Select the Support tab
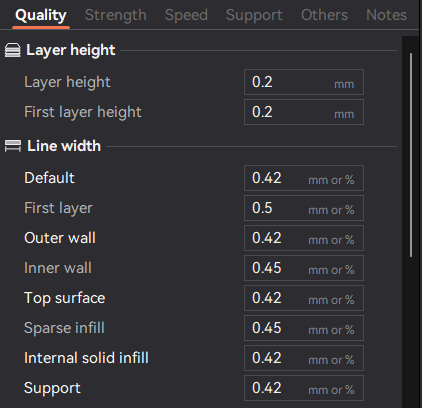 (254, 15)
